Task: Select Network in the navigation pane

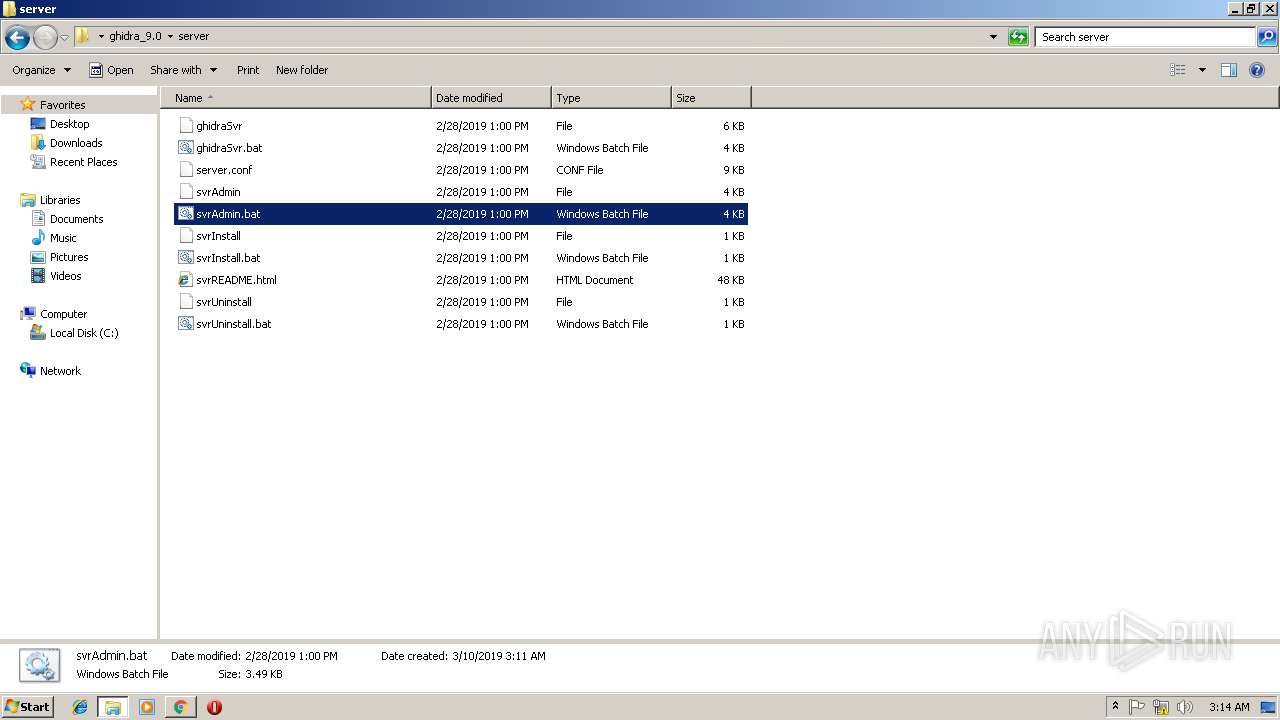Action: 60,371
